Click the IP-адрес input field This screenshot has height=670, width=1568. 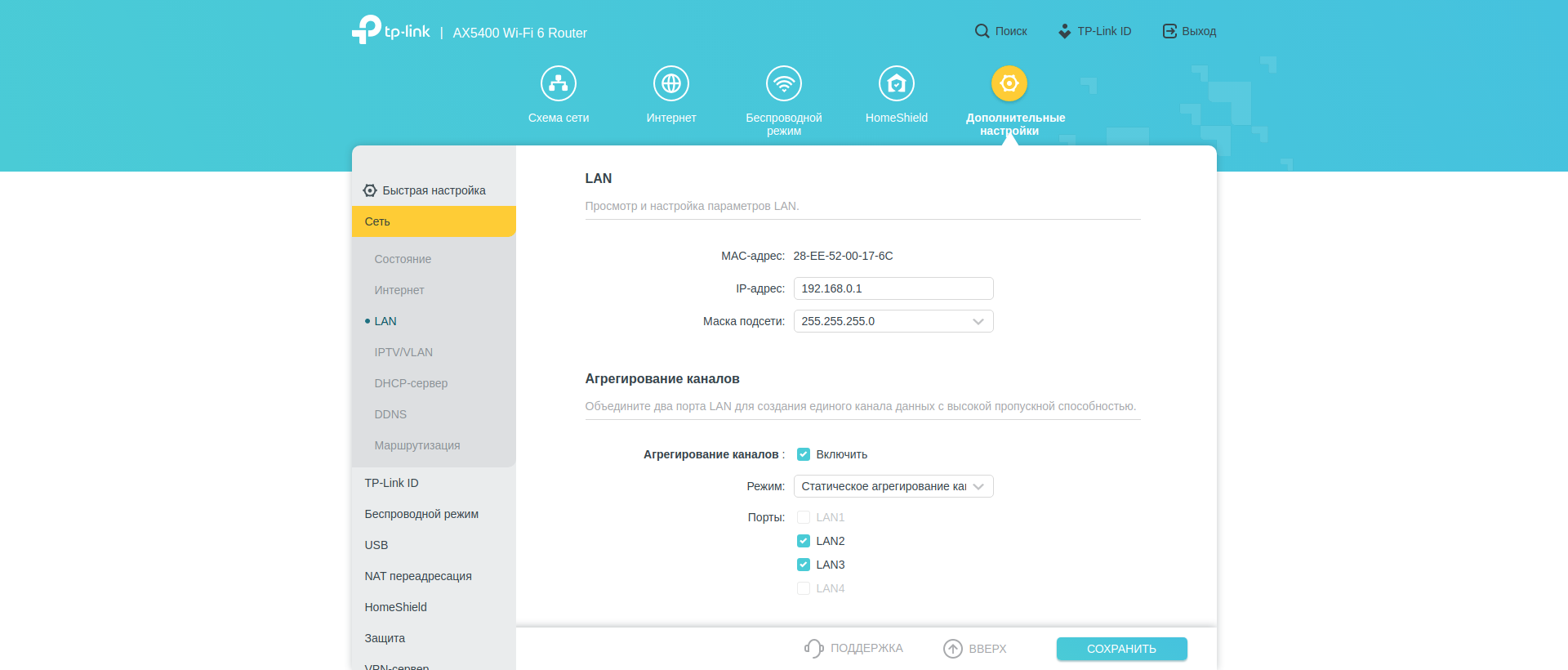(x=893, y=288)
